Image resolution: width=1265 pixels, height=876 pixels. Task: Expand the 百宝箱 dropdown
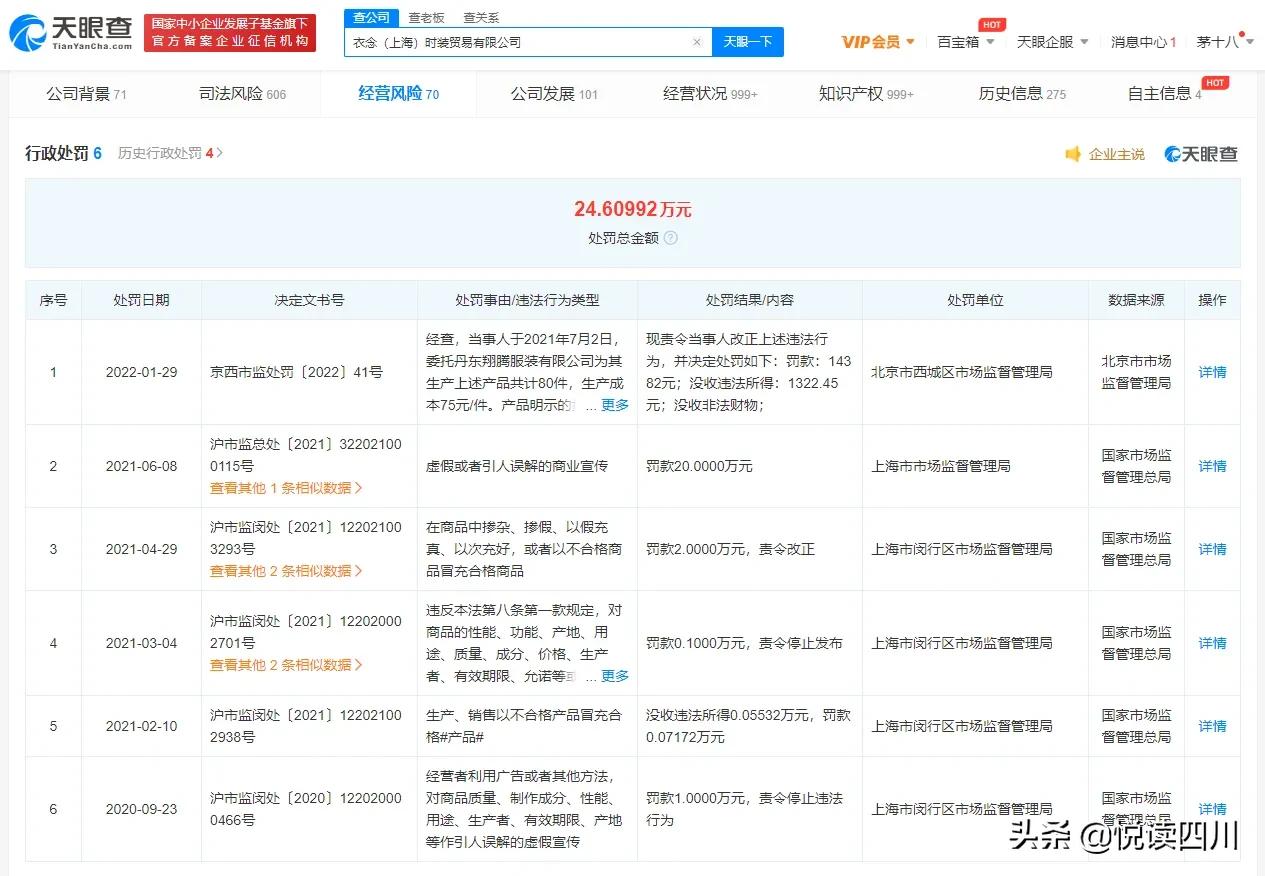tap(960, 43)
